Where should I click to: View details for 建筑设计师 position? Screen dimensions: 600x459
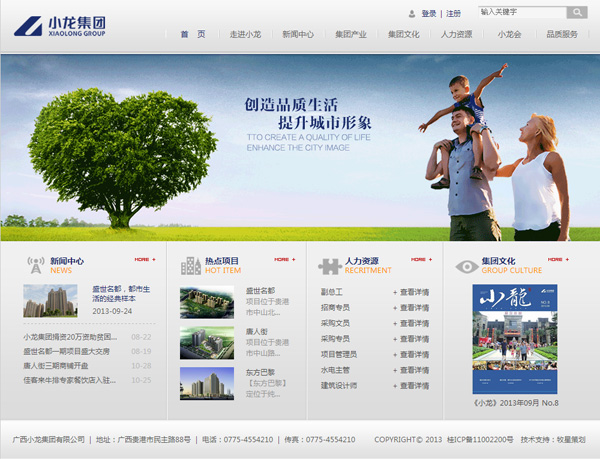[411, 386]
